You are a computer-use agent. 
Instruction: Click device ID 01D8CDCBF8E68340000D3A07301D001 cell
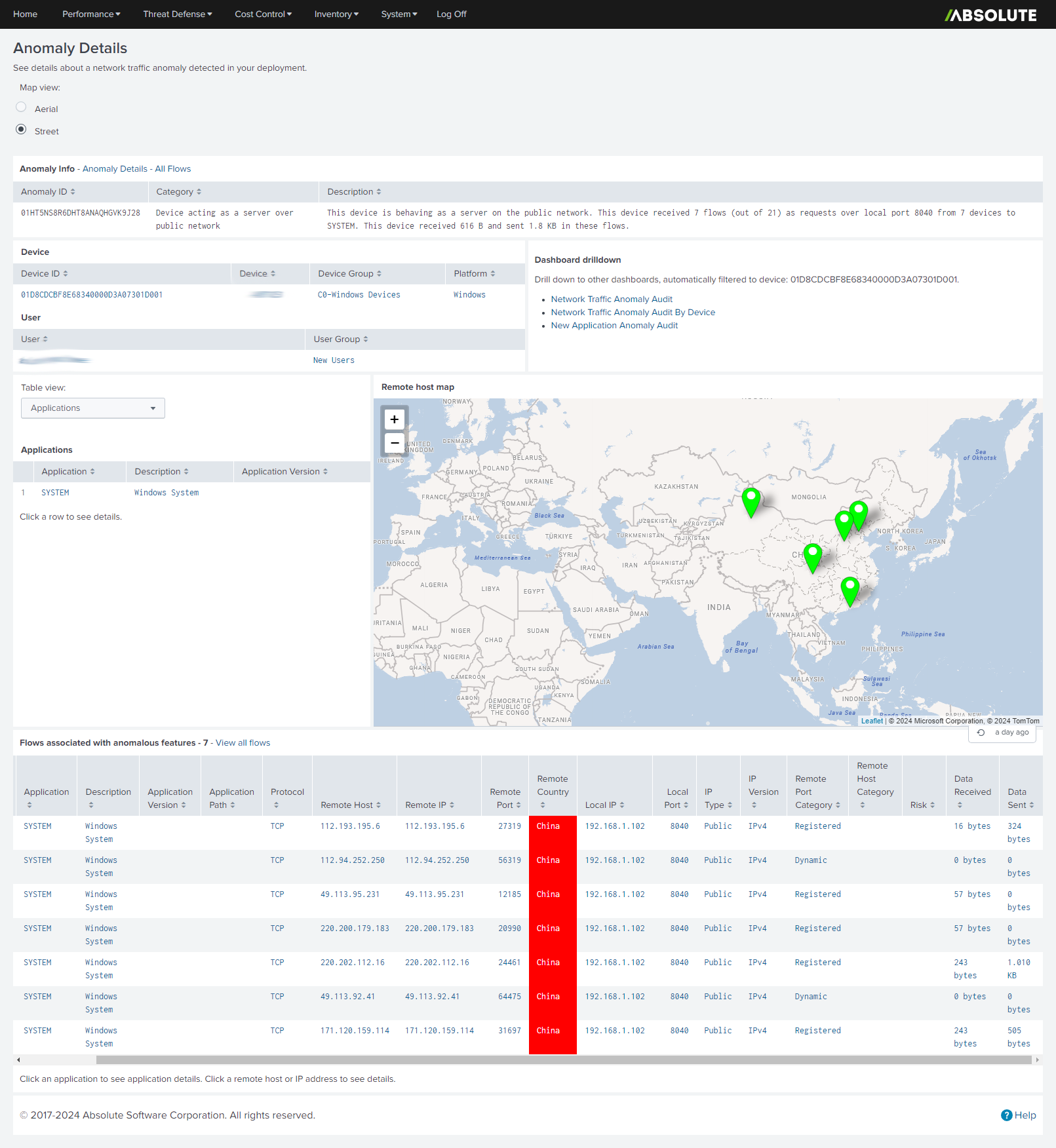[92, 295]
